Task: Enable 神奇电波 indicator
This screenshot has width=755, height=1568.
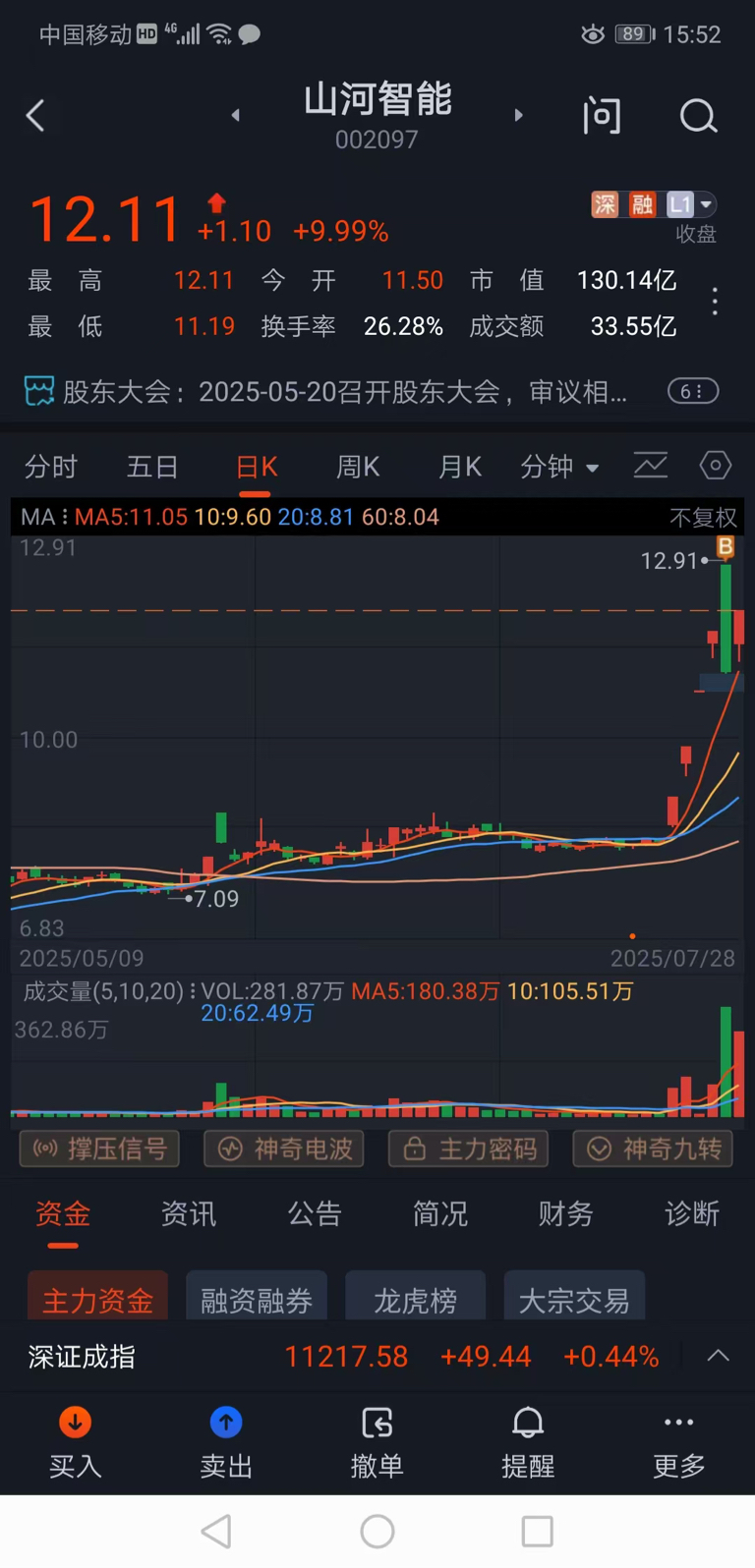Action: pyautogui.click(x=284, y=1148)
